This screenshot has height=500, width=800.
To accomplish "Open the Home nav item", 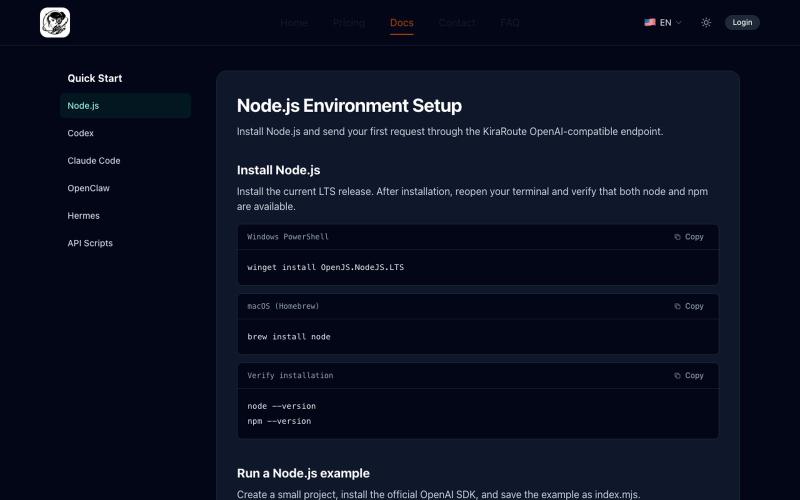I will point(294,22).
